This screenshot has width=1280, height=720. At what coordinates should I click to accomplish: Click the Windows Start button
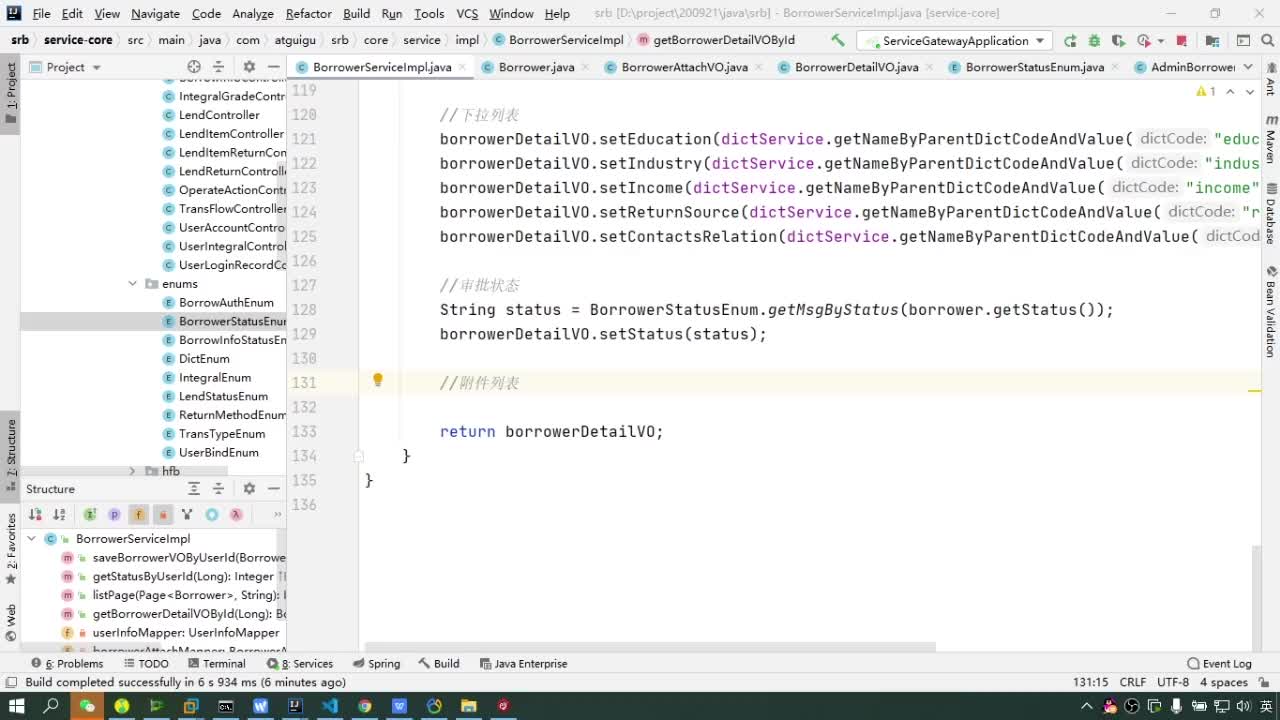[x=16, y=706]
